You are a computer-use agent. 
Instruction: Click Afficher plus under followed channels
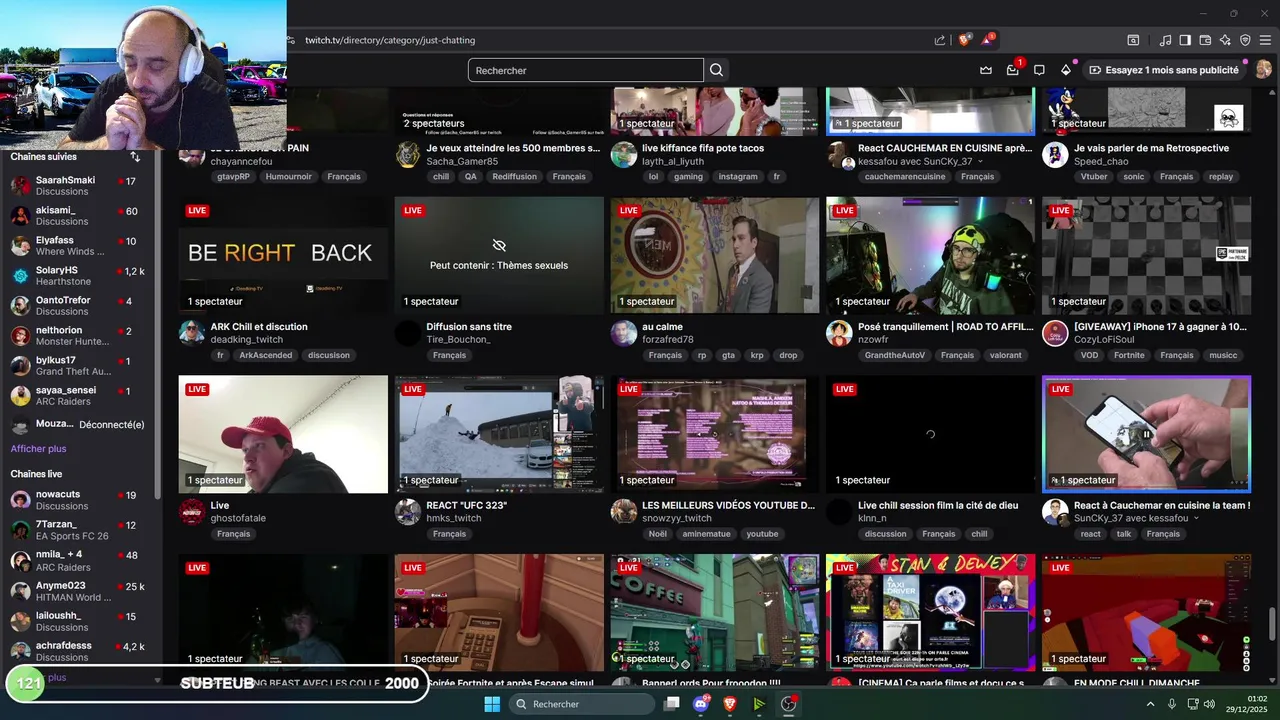click(38, 449)
